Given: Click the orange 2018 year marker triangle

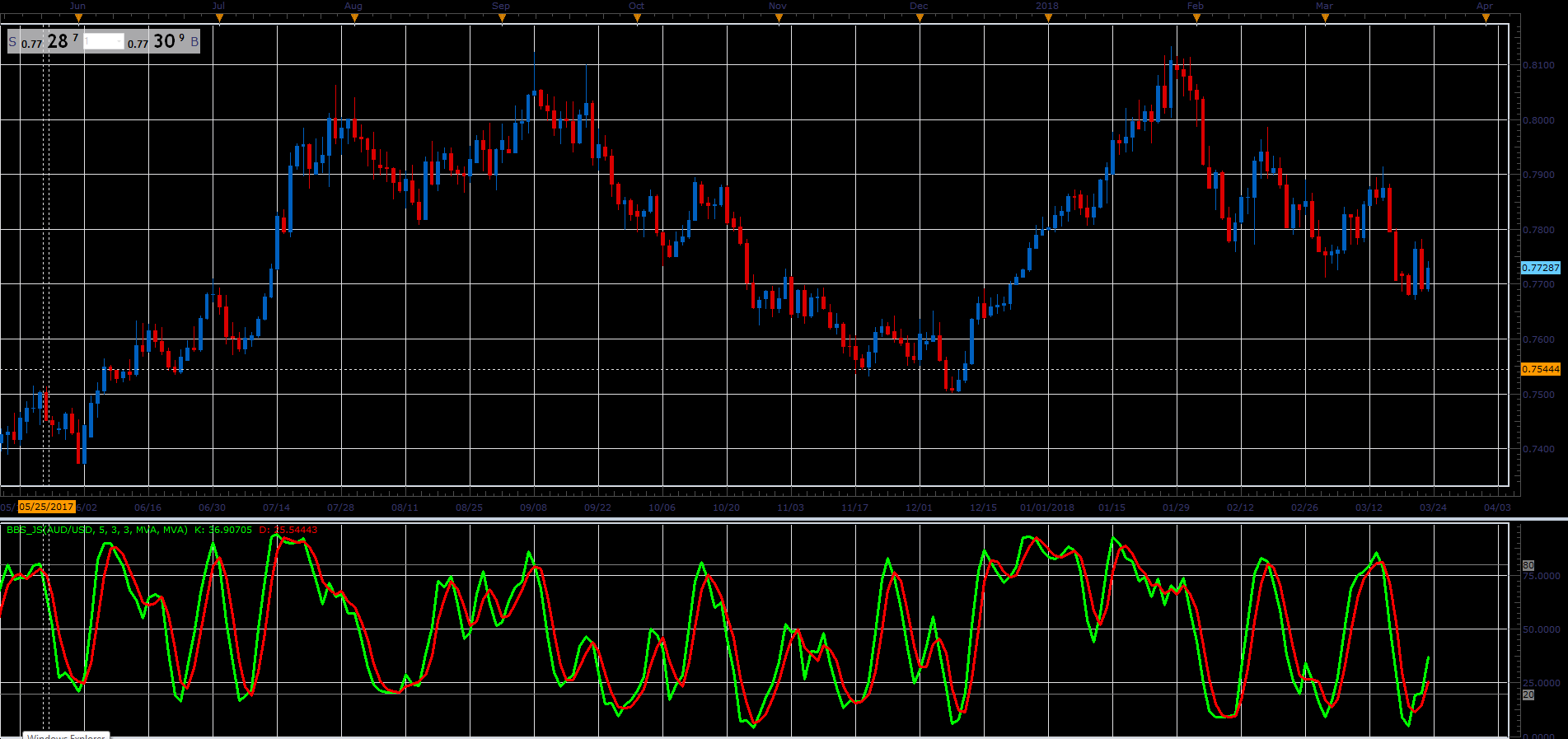Looking at the screenshot, I should click(1048, 18).
